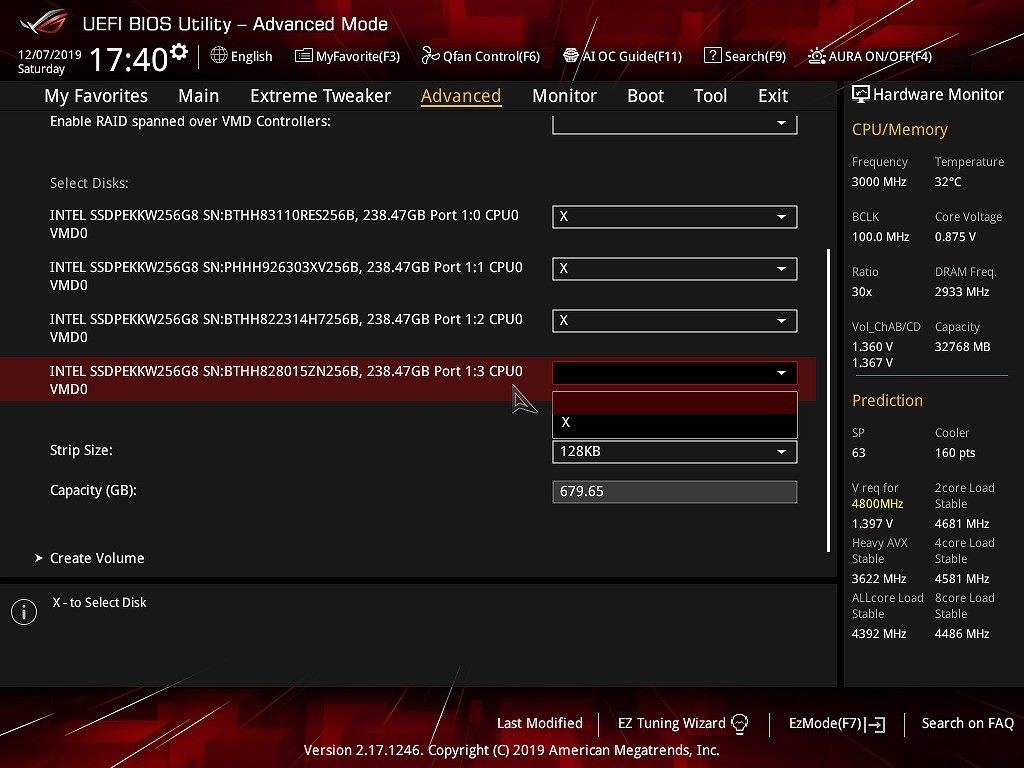The image size is (1024, 768).
Task: Open disk select dropdown for Port 1:1
Action: pyautogui.click(x=674, y=269)
